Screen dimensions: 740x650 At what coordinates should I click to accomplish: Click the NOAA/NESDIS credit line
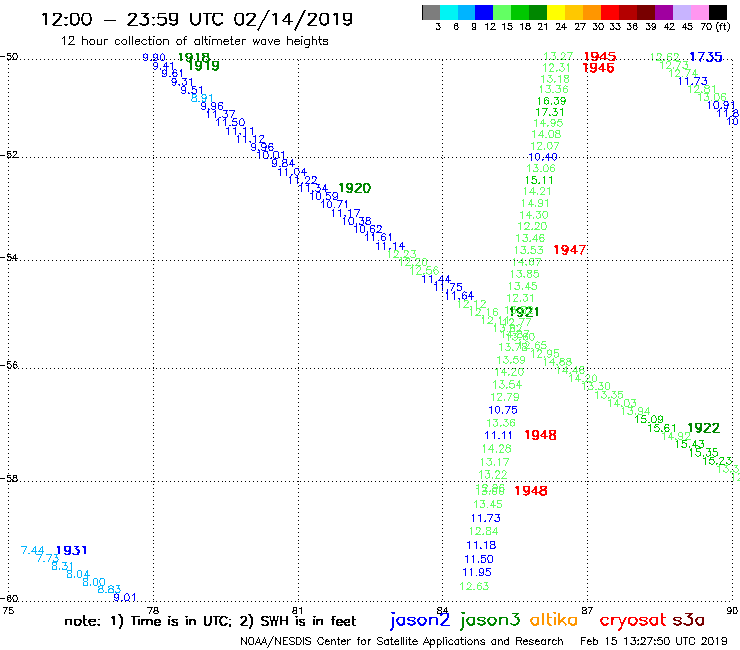(x=402, y=641)
